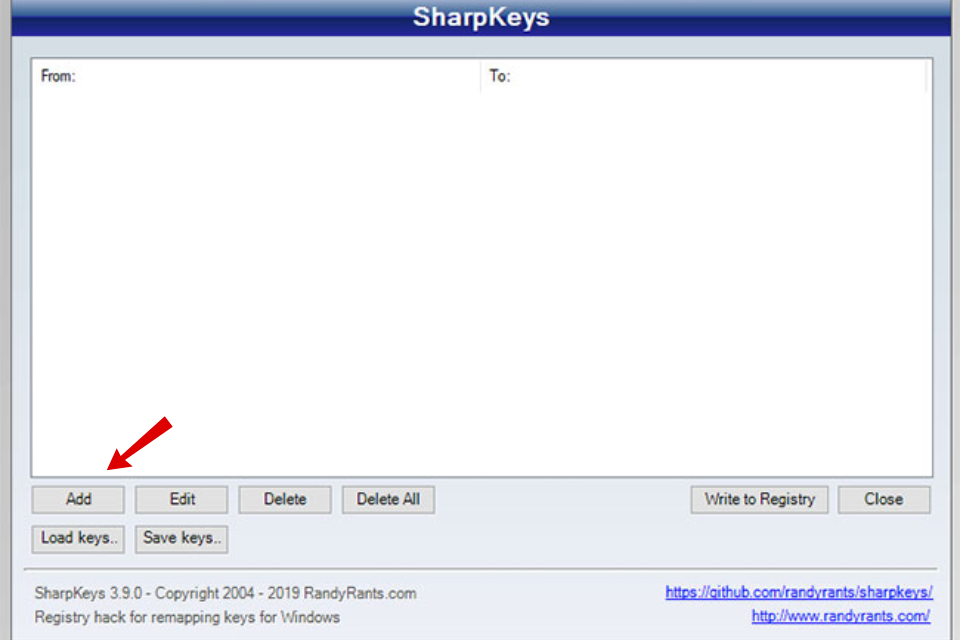The image size is (960, 640).
Task: Click the Edit button
Action: 181,499
